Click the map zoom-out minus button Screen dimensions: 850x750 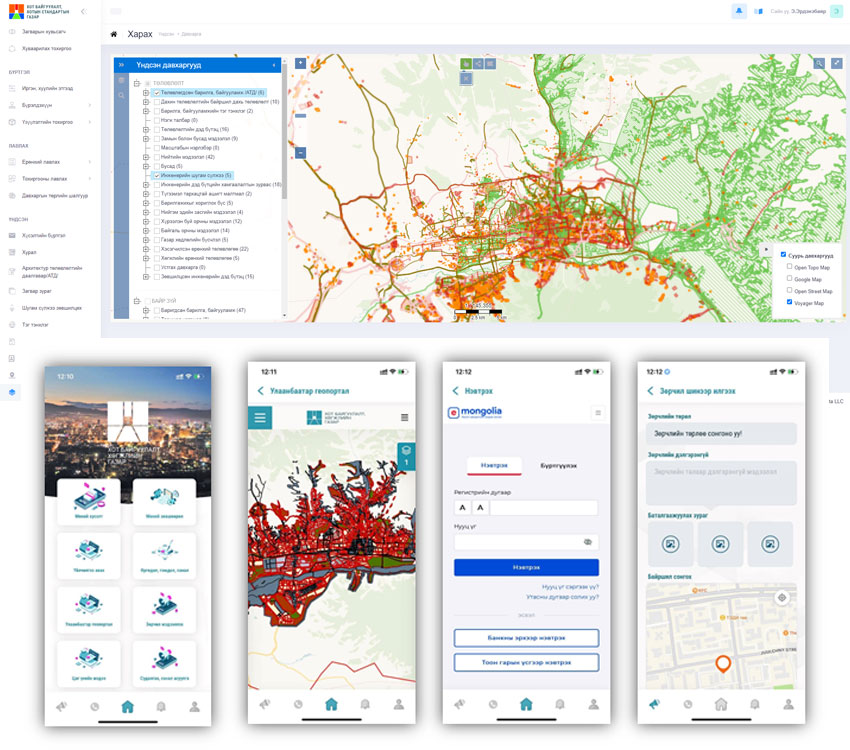[x=300, y=153]
